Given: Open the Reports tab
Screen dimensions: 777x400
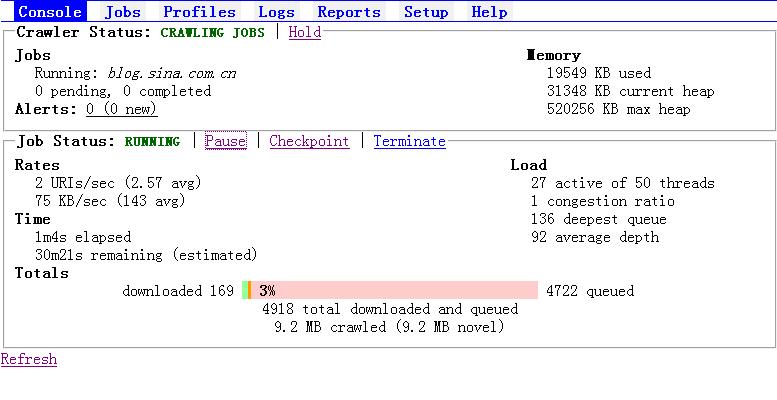Looking at the screenshot, I should [349, 12].
